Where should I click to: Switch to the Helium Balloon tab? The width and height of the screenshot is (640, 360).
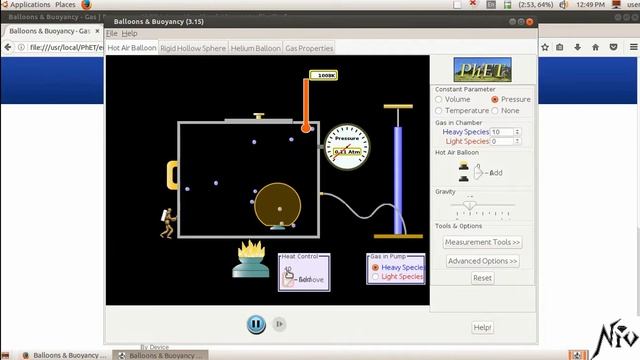click(x=256, y=48)
